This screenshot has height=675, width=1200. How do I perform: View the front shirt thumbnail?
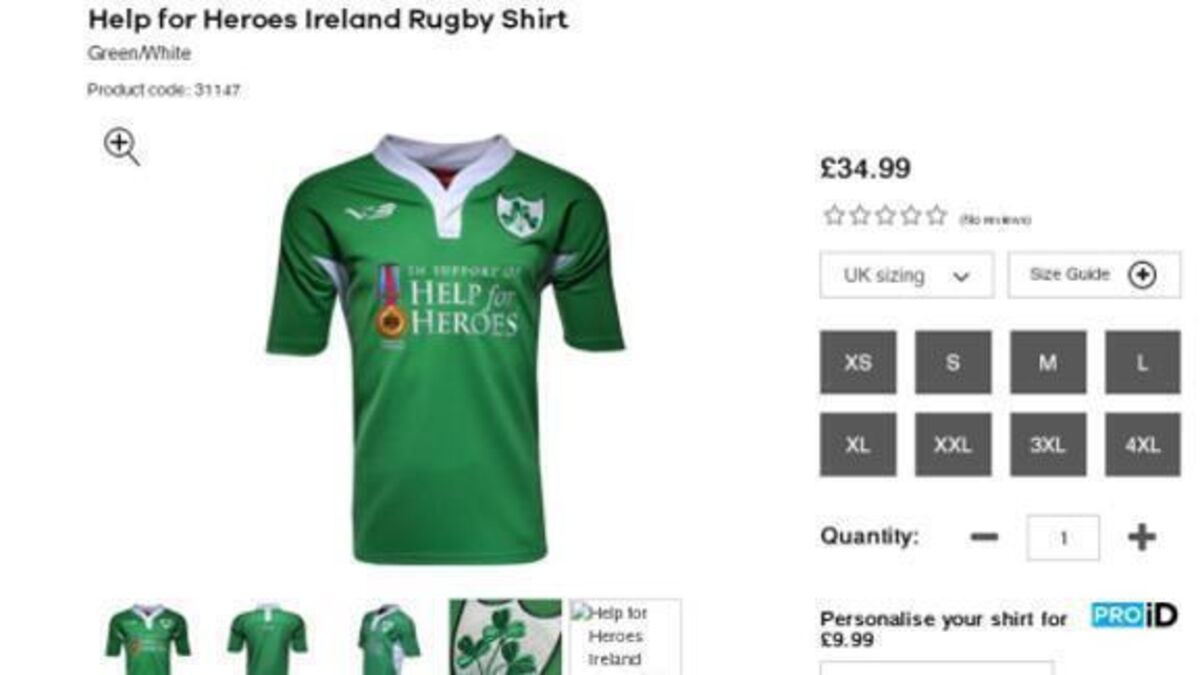(x=148, y=637)
